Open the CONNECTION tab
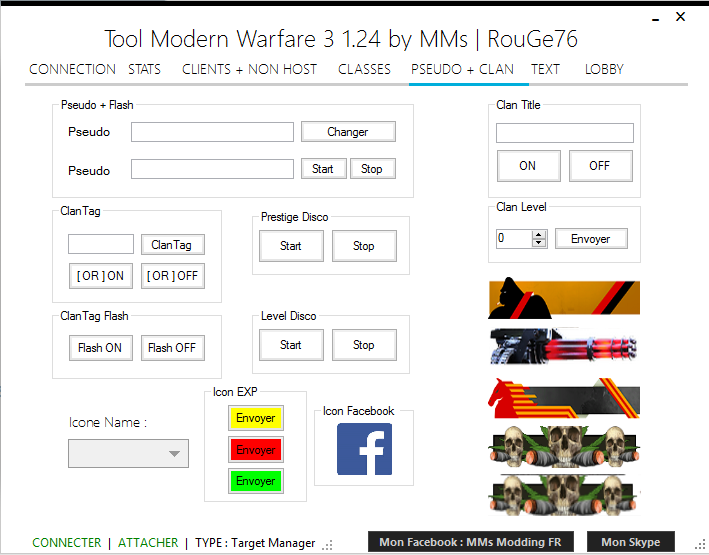Image resolution: width=709 pixels, height=555 pixels. (72, 69)
